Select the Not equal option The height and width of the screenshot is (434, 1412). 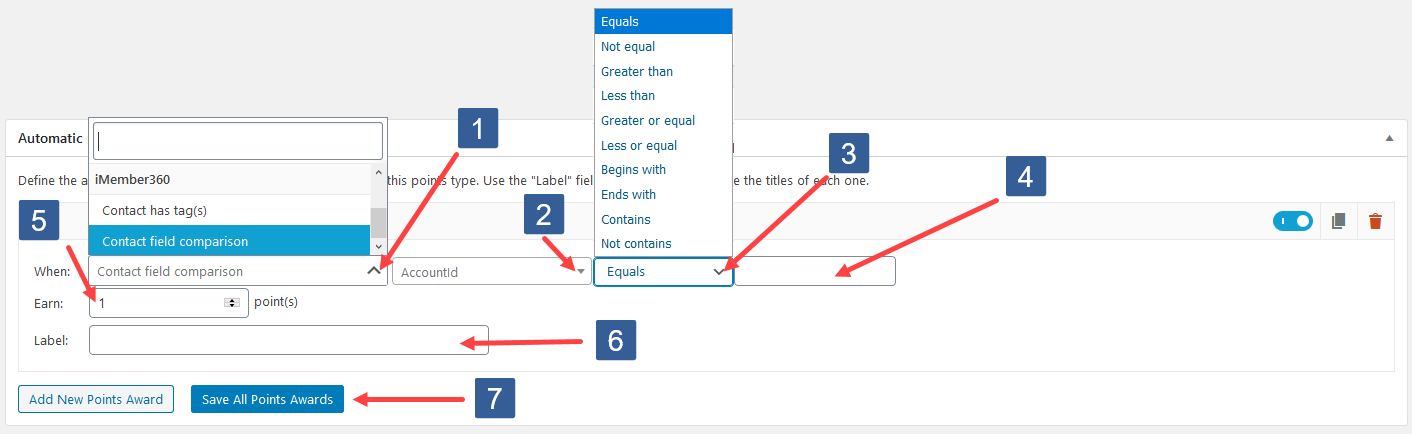[628, 47]
